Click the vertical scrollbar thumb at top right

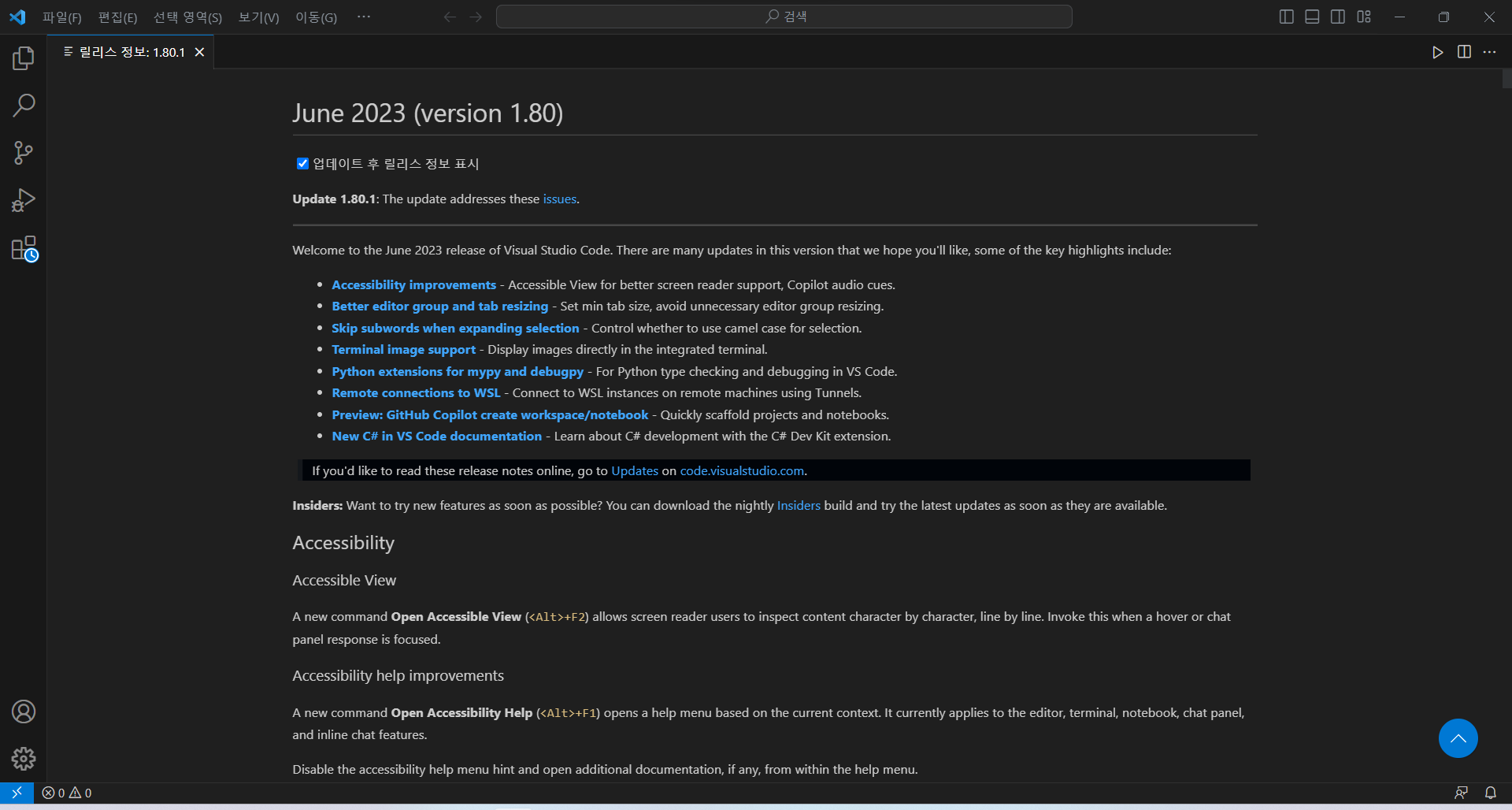point(1506,78)
